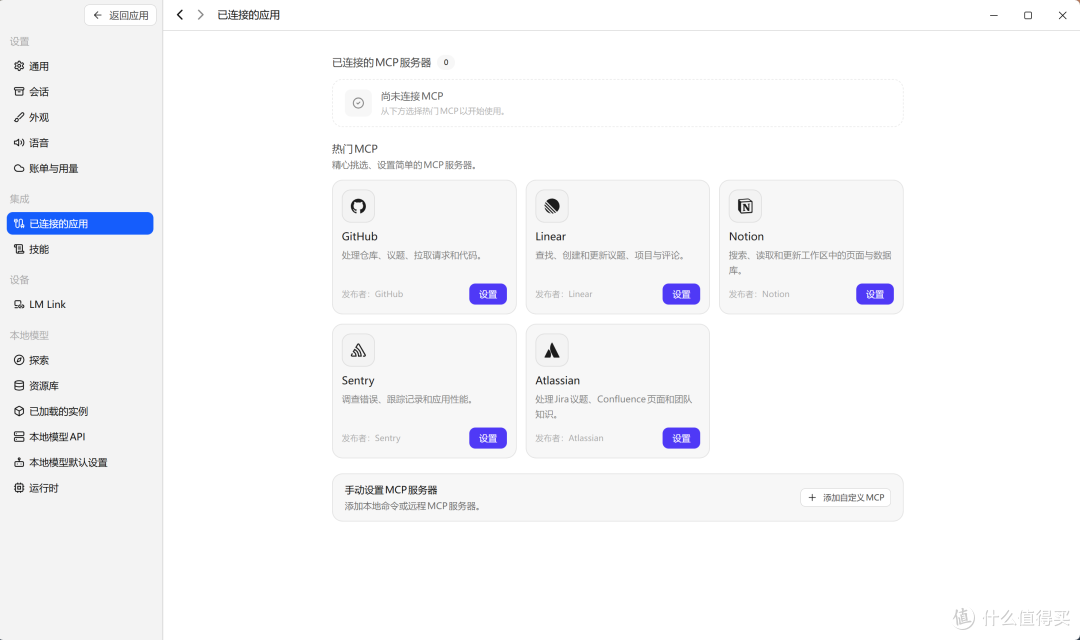The width and height of the screenshot is (1080, 640).
Task: Go forward with the right chevron arrow
Action: click(x=200, y=14)
